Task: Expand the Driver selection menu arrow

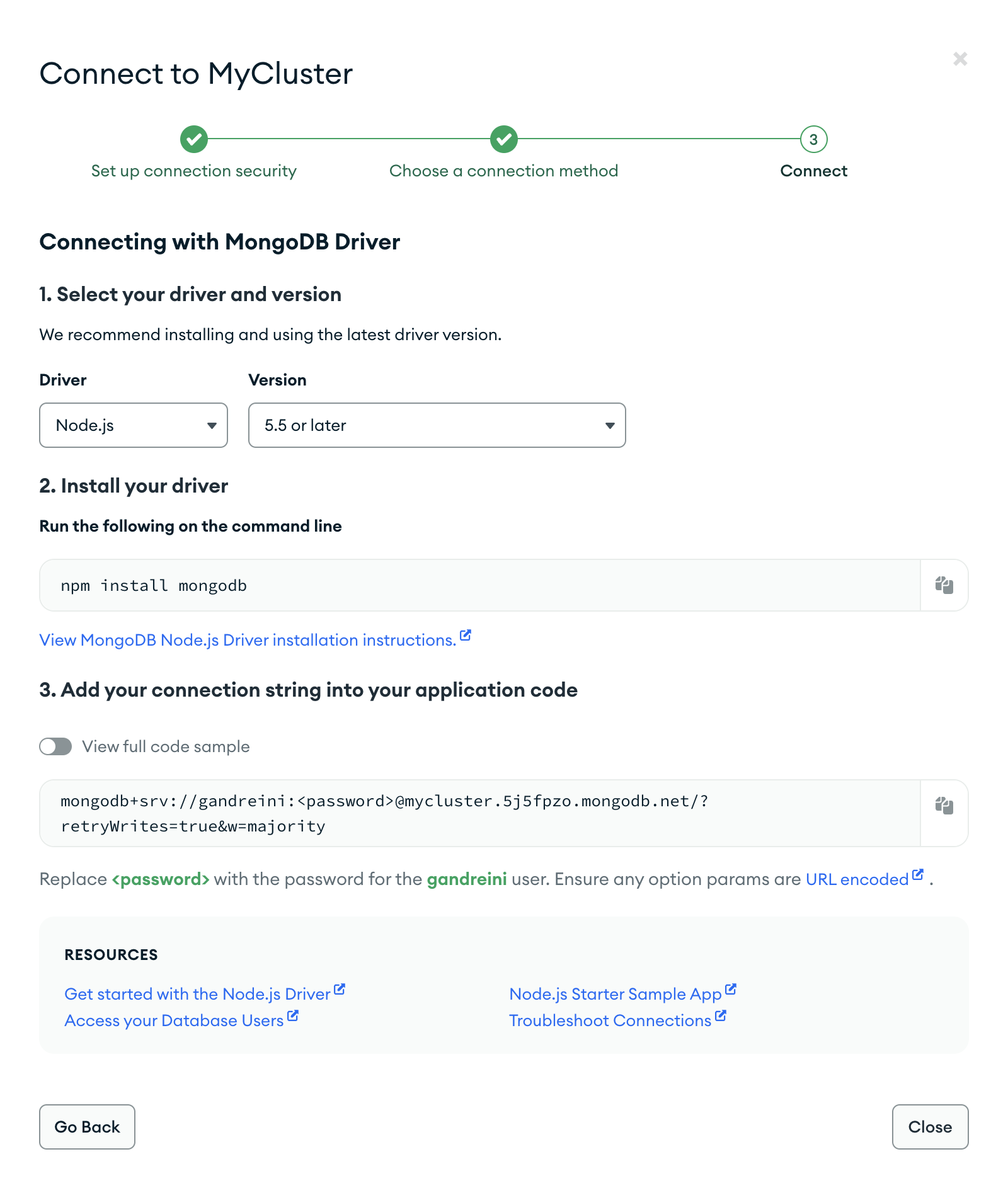Action: (212, 425)
